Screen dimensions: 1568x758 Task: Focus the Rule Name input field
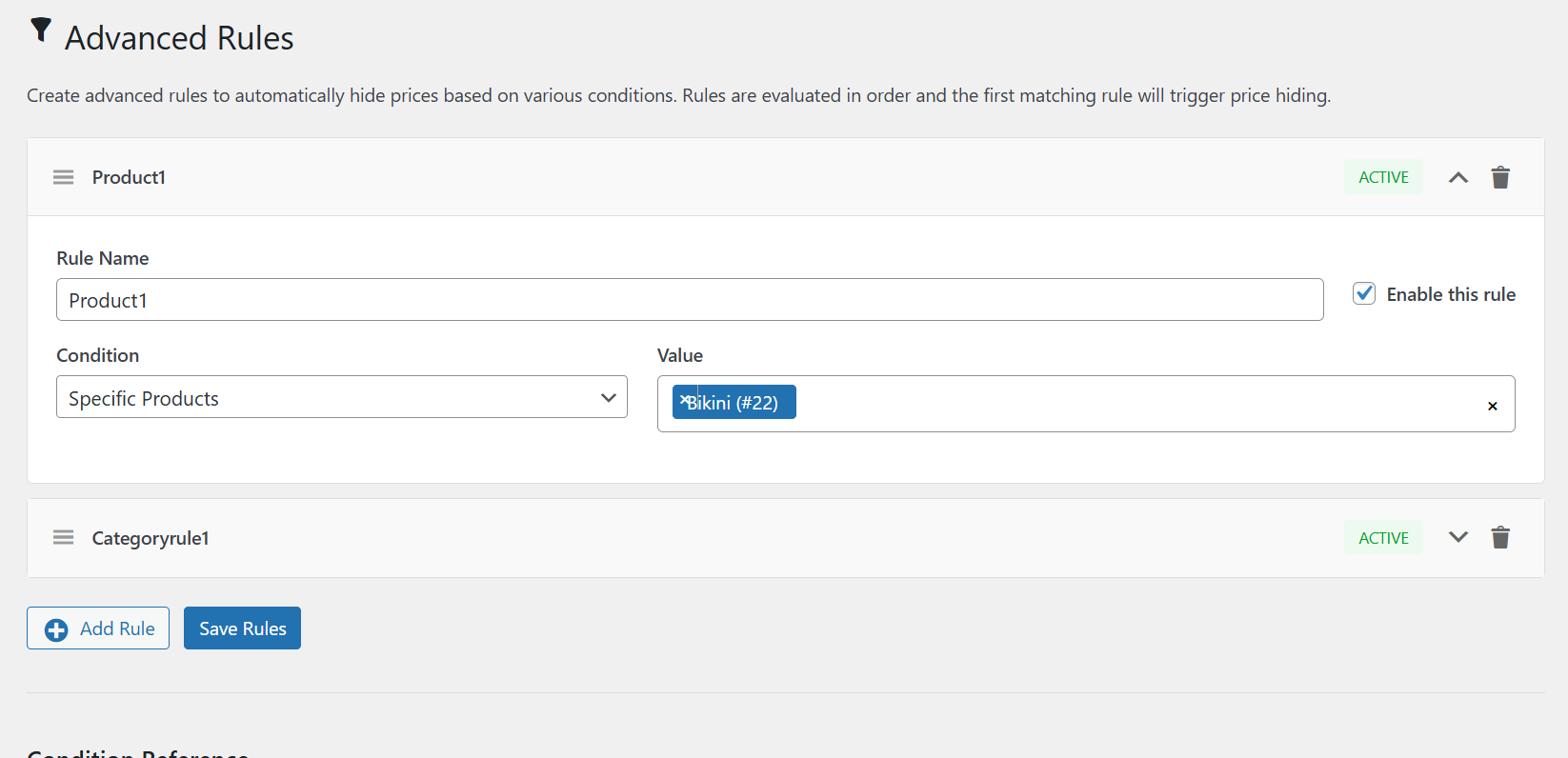coord(690,300)
